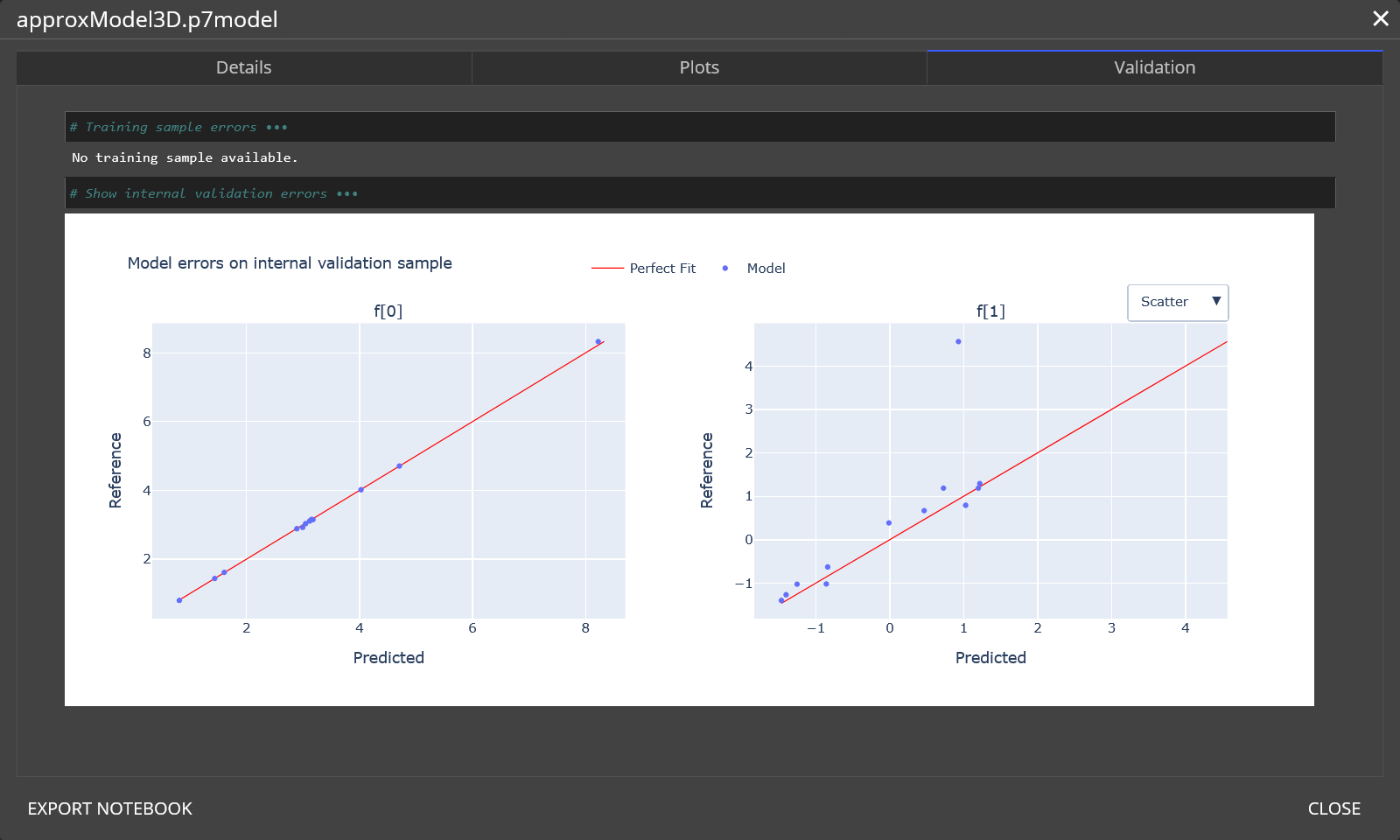Switch to the Details tab

point(243,67)
